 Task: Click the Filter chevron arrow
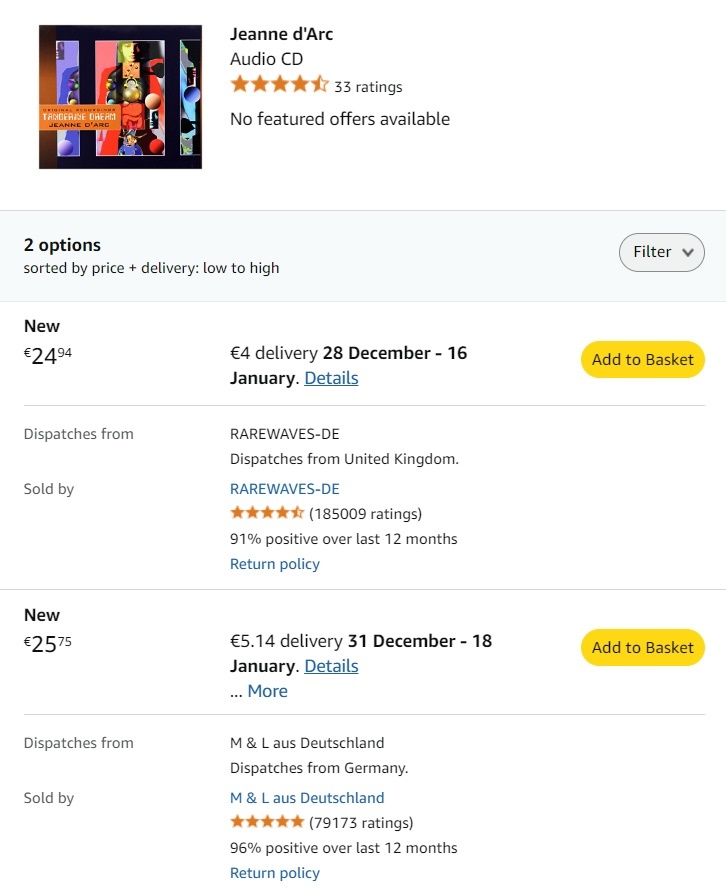click(x=688, y=253)
